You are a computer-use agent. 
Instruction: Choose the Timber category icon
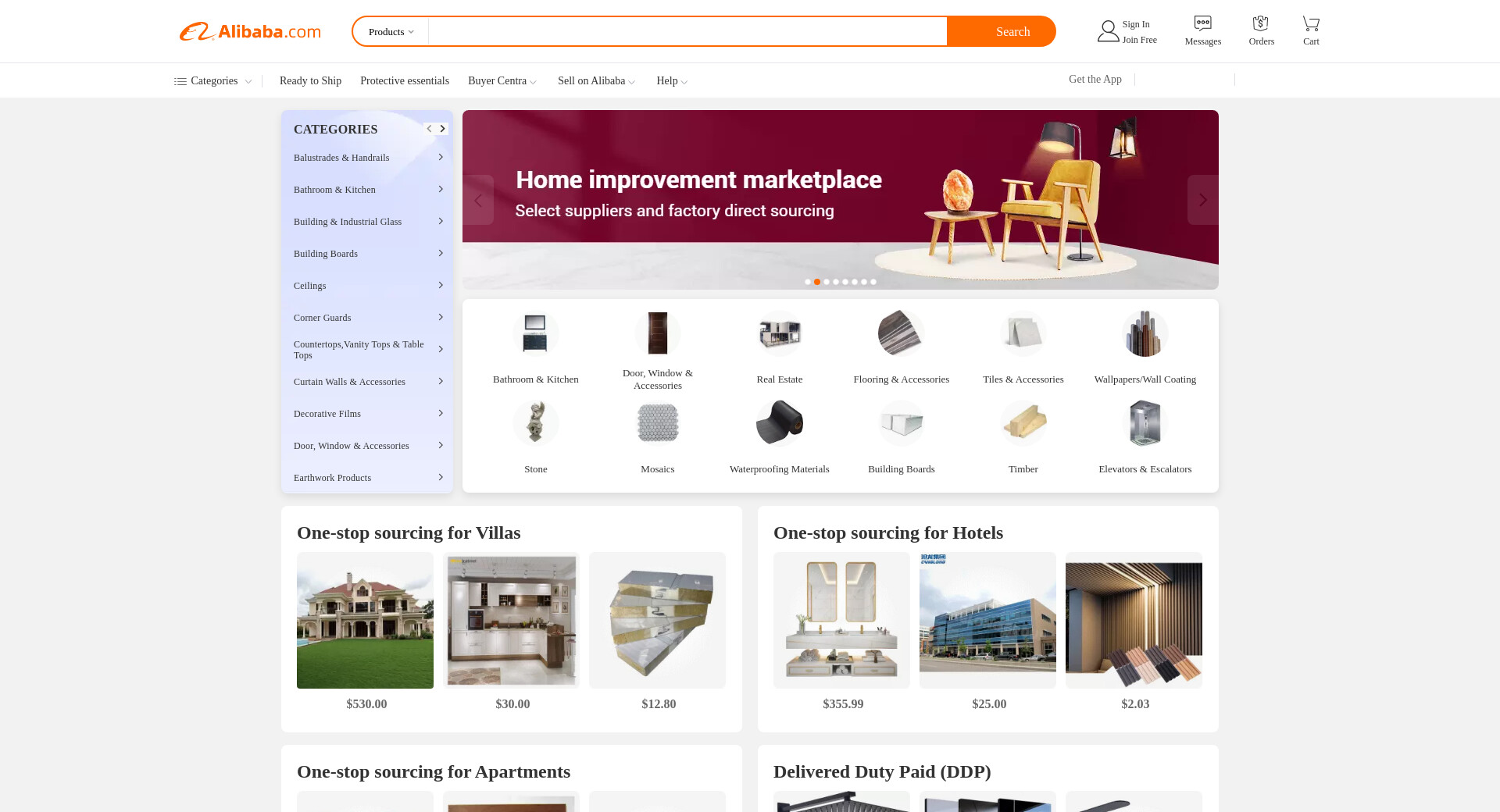click(x=1023, y=423)
